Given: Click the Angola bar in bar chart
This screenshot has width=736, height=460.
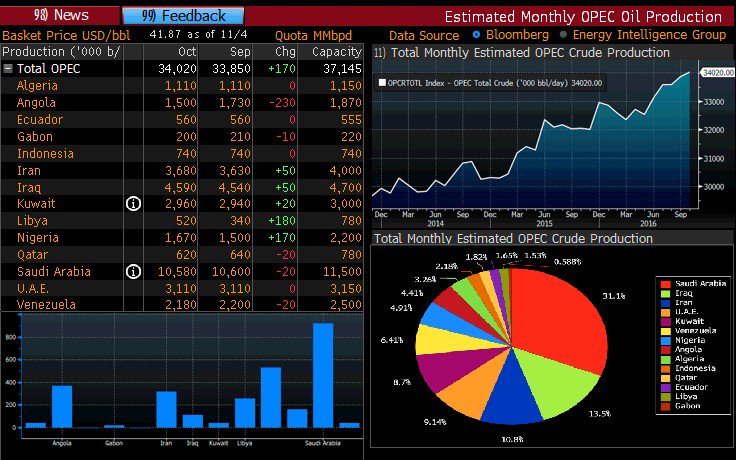Looking at the screenshot, I should tap(62, 406).
